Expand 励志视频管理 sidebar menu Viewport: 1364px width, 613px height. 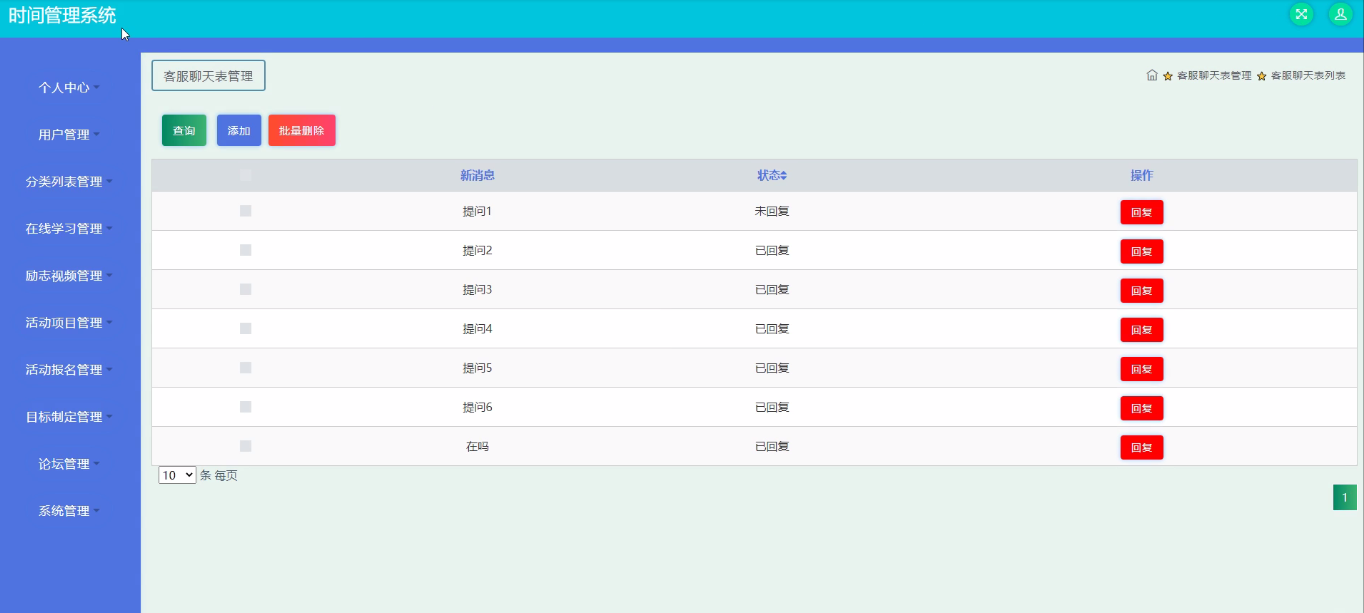click(70, 276)
